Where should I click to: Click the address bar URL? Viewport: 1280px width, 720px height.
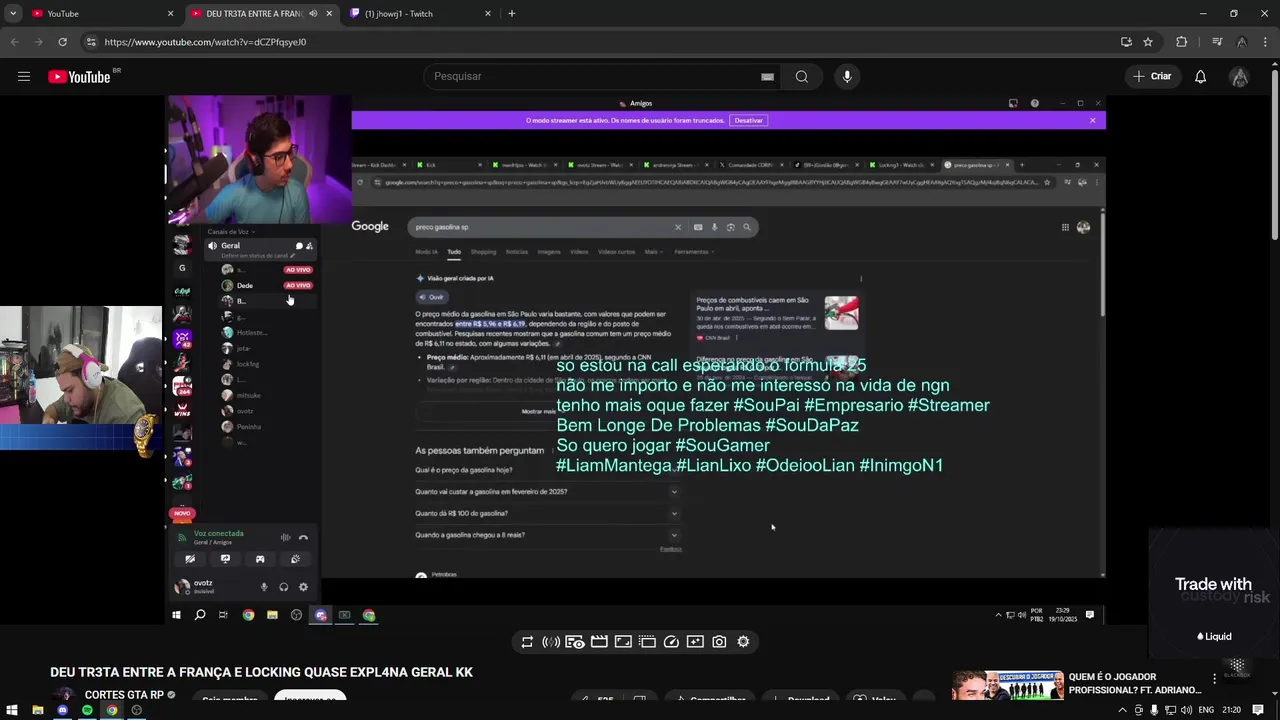tap(205, 42)
